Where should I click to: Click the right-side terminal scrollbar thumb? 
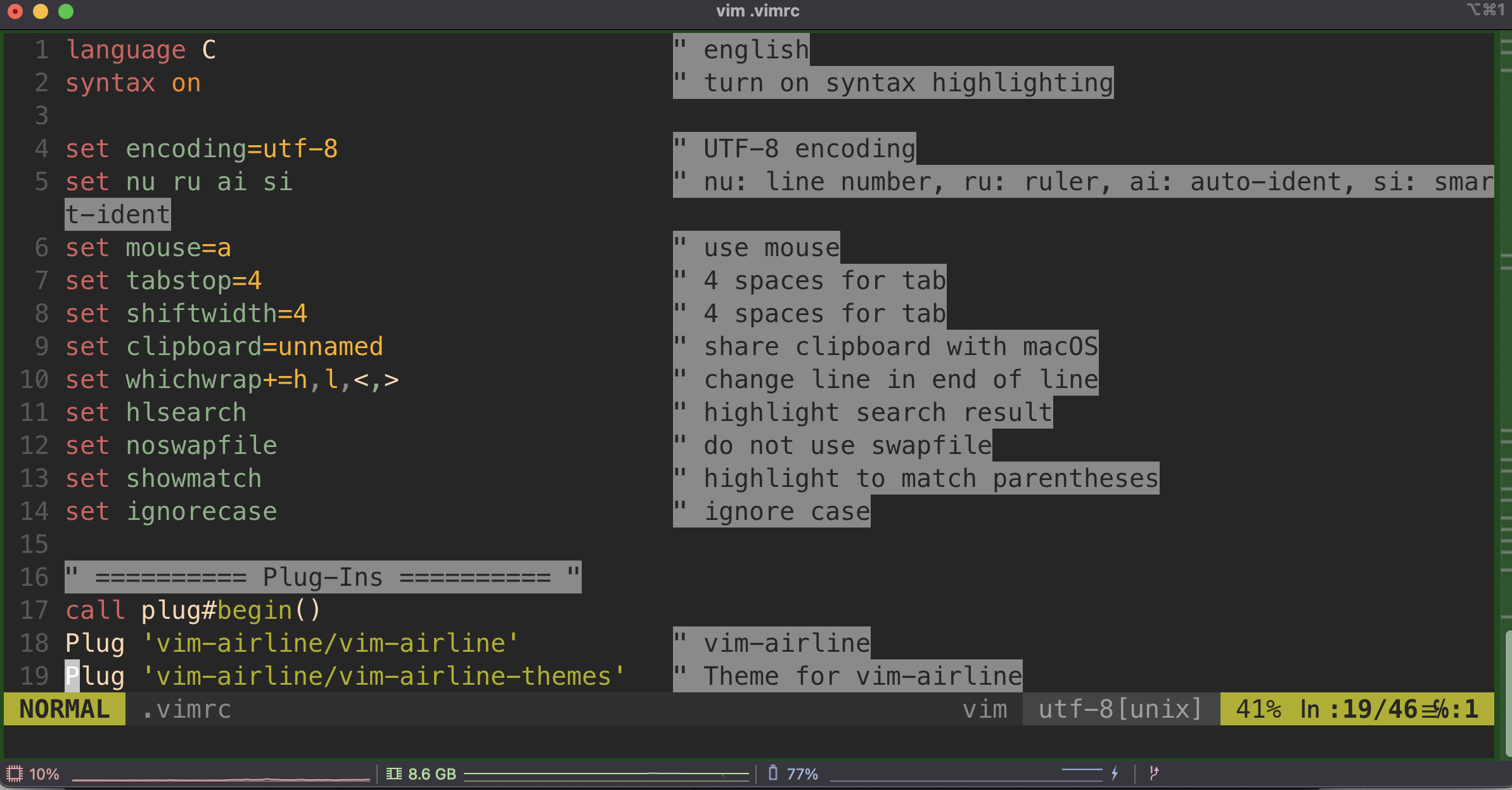click(x=1508, y=693)
